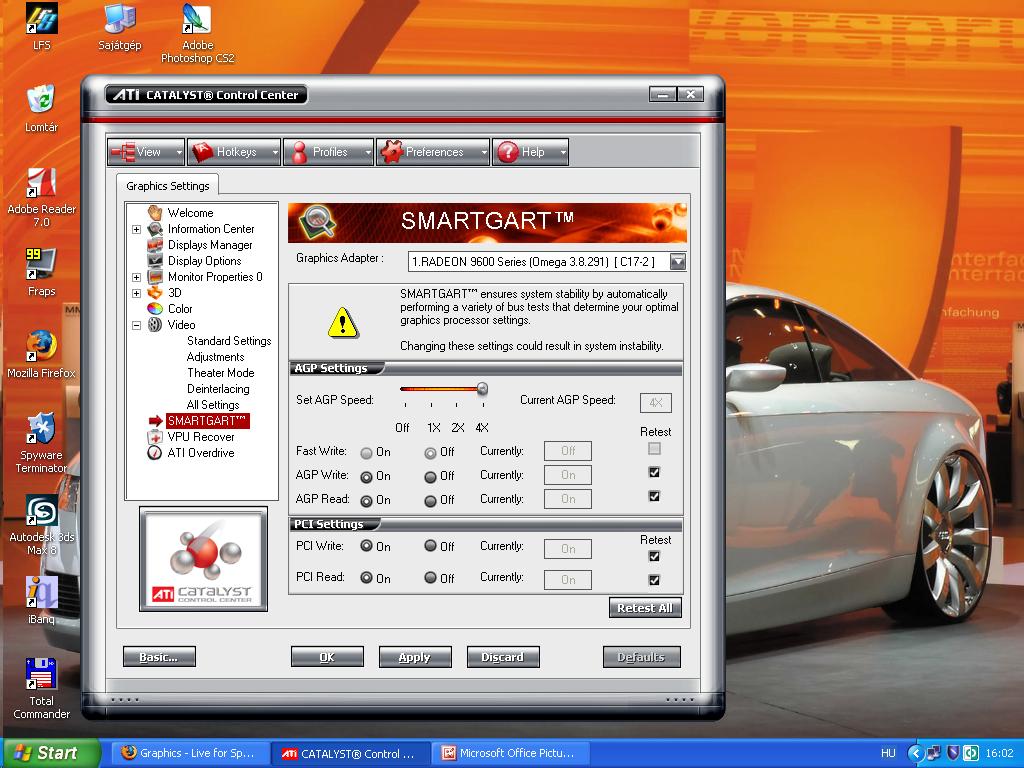
Task: Launch Adobe Reader 7.0 shortcut
Action: [x=41, y=197]
